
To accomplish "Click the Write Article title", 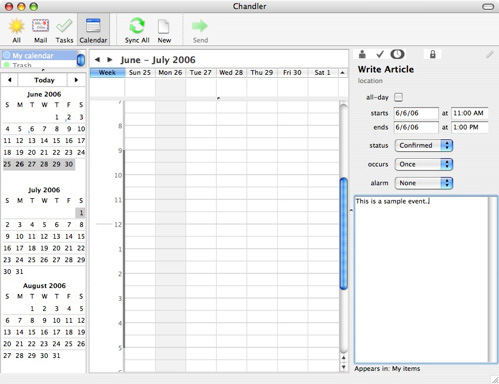I will pos(386,69).
